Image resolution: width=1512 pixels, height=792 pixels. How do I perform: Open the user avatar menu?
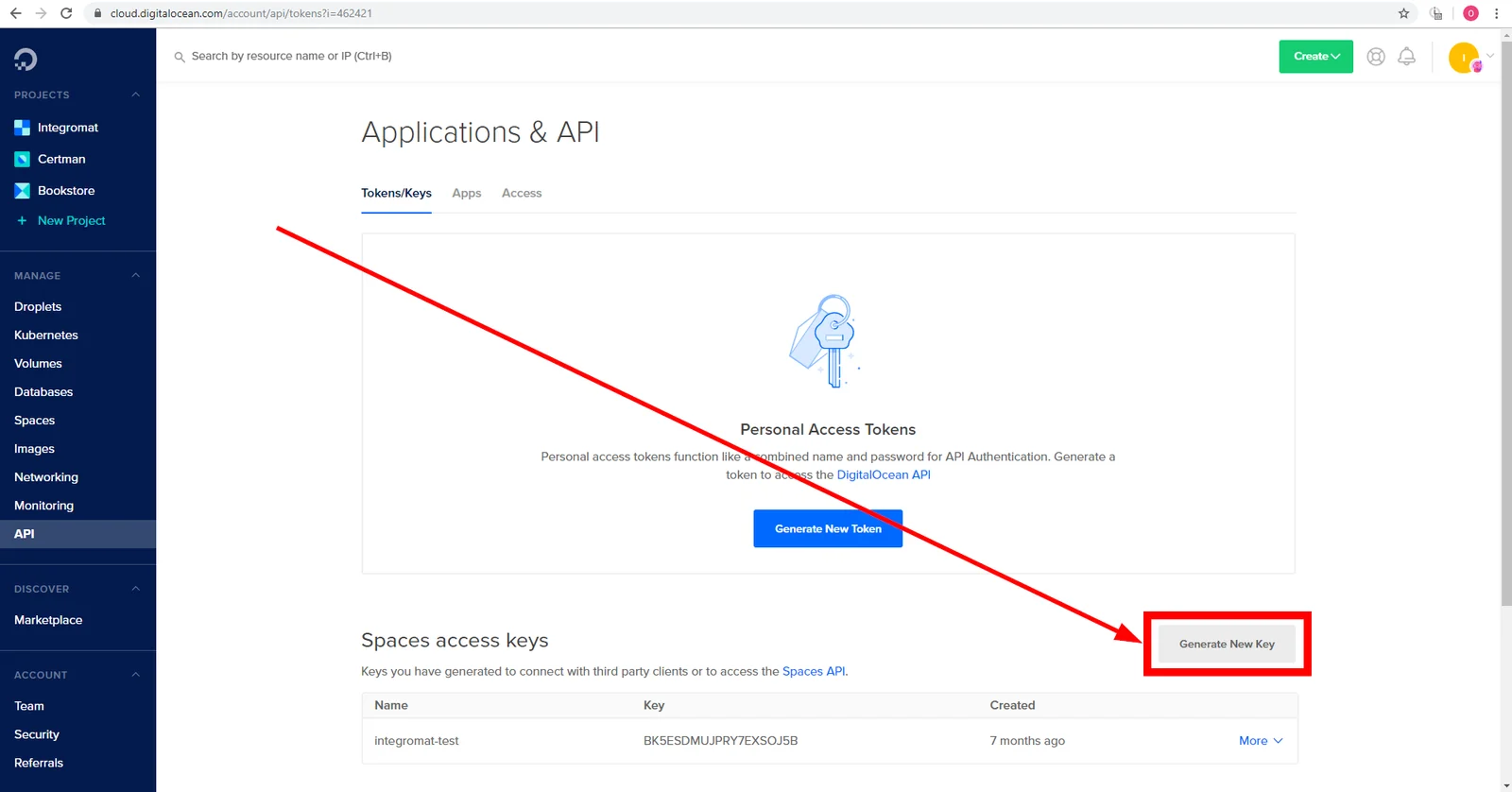click(x=1464, y=58)
